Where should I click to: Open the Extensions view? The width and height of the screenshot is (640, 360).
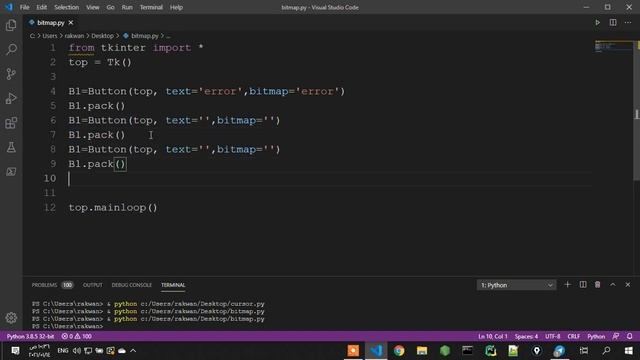tap(11, 123)
